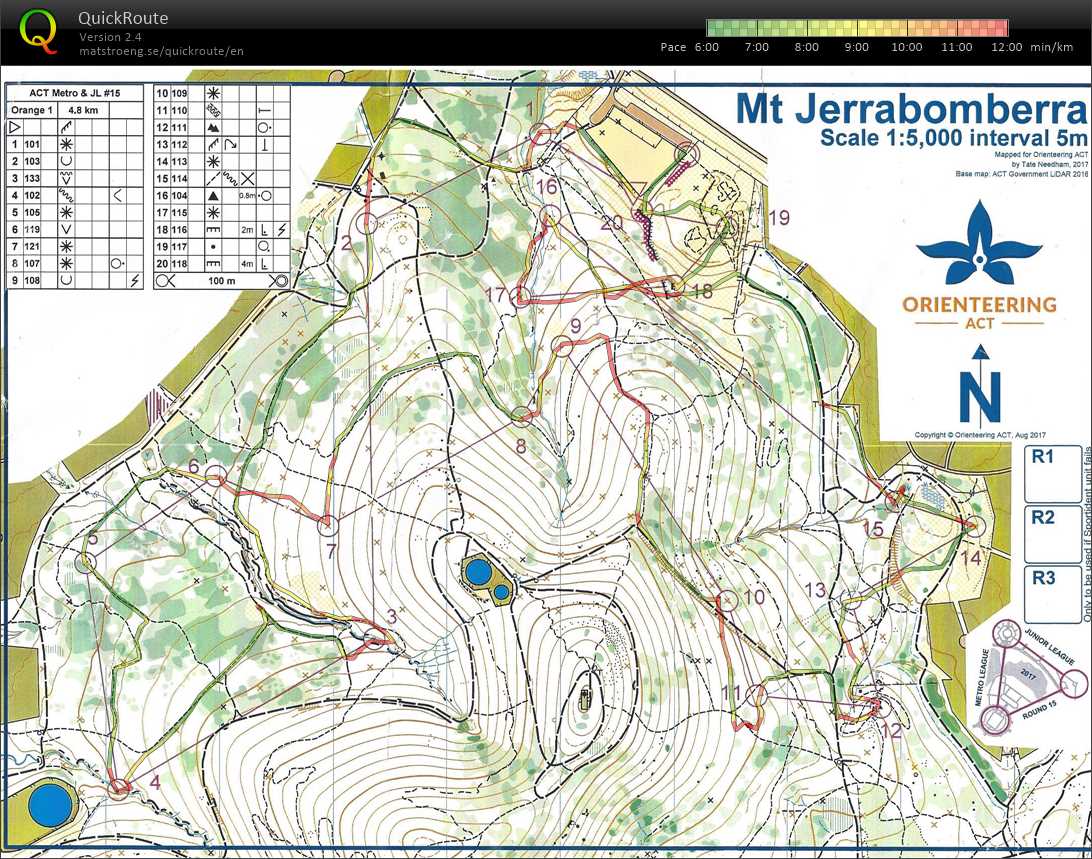Click the Orienteering ACT flower logo

pyautogui.click(x=978, y=245)
